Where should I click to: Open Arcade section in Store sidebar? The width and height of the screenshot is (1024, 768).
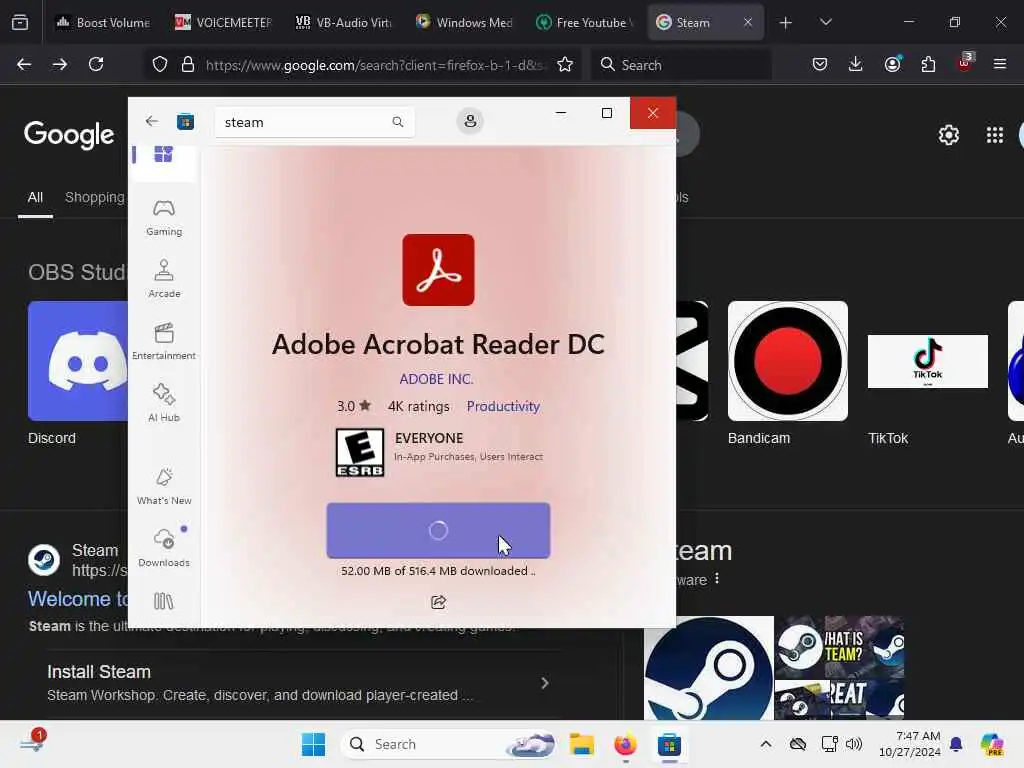tap(164, 280)
